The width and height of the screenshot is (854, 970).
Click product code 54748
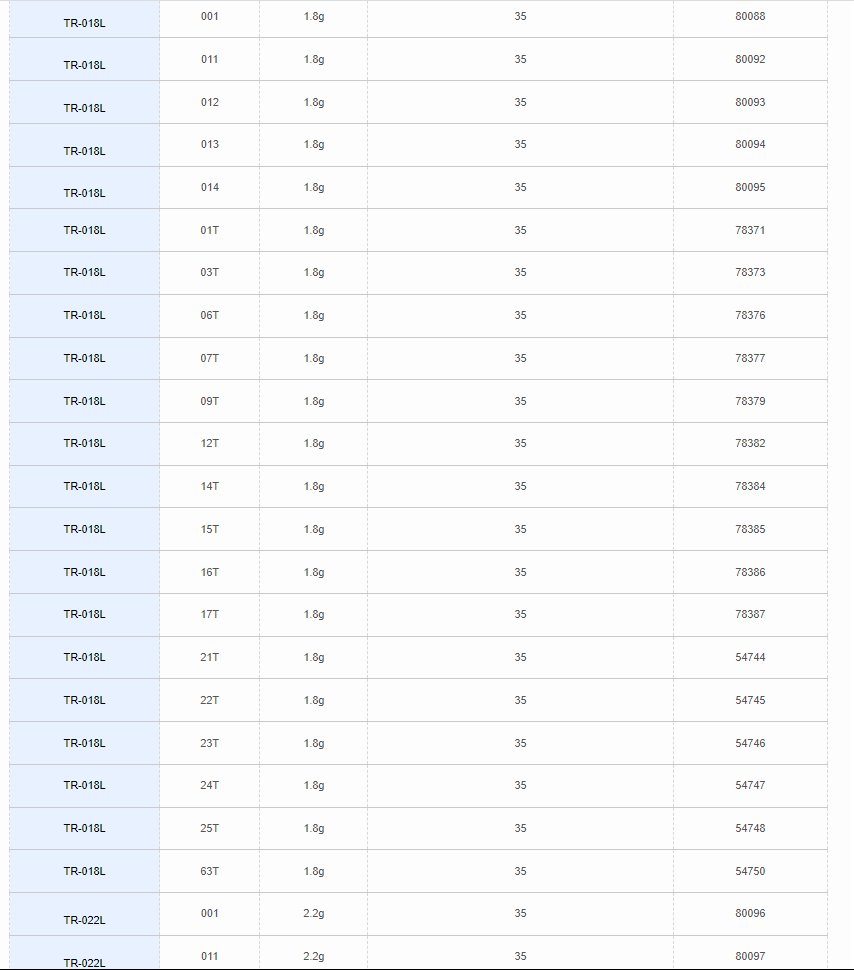click(750, 828)
